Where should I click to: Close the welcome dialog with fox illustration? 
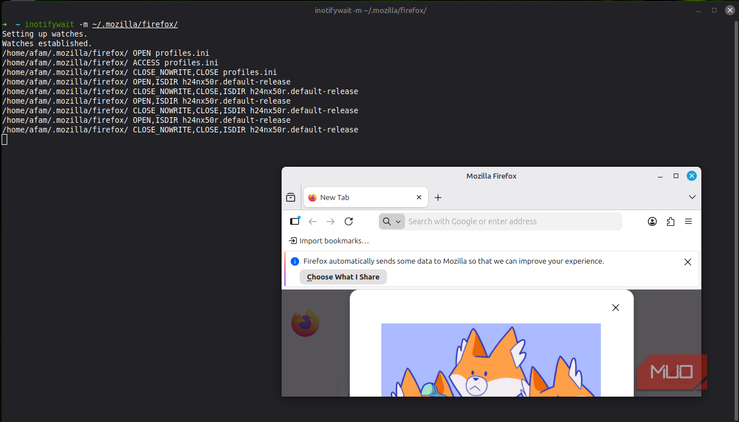616,308
